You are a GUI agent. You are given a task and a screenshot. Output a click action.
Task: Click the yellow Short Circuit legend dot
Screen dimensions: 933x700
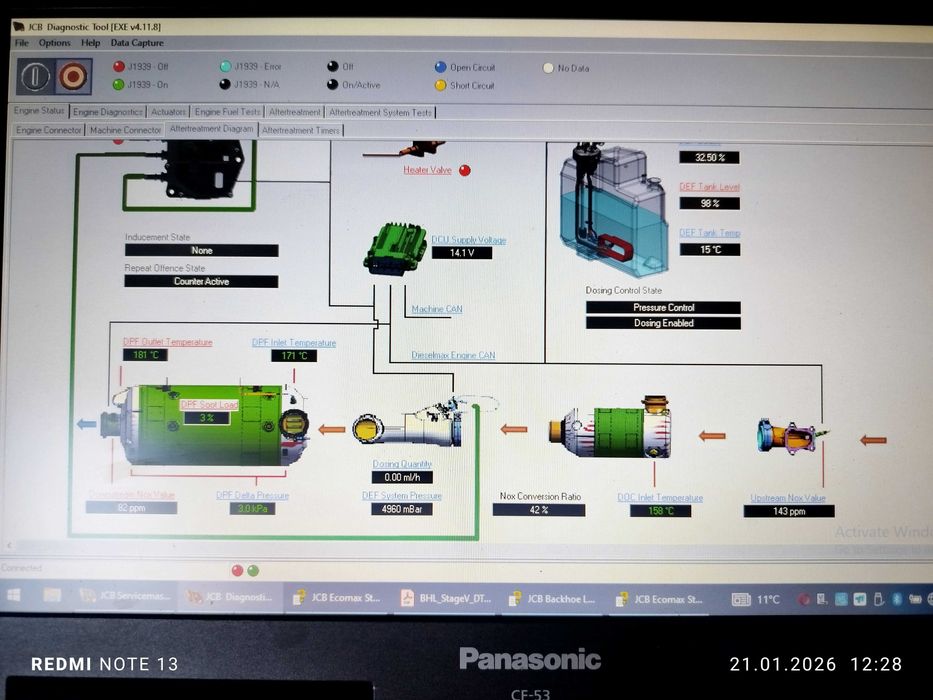coord(440,85)
